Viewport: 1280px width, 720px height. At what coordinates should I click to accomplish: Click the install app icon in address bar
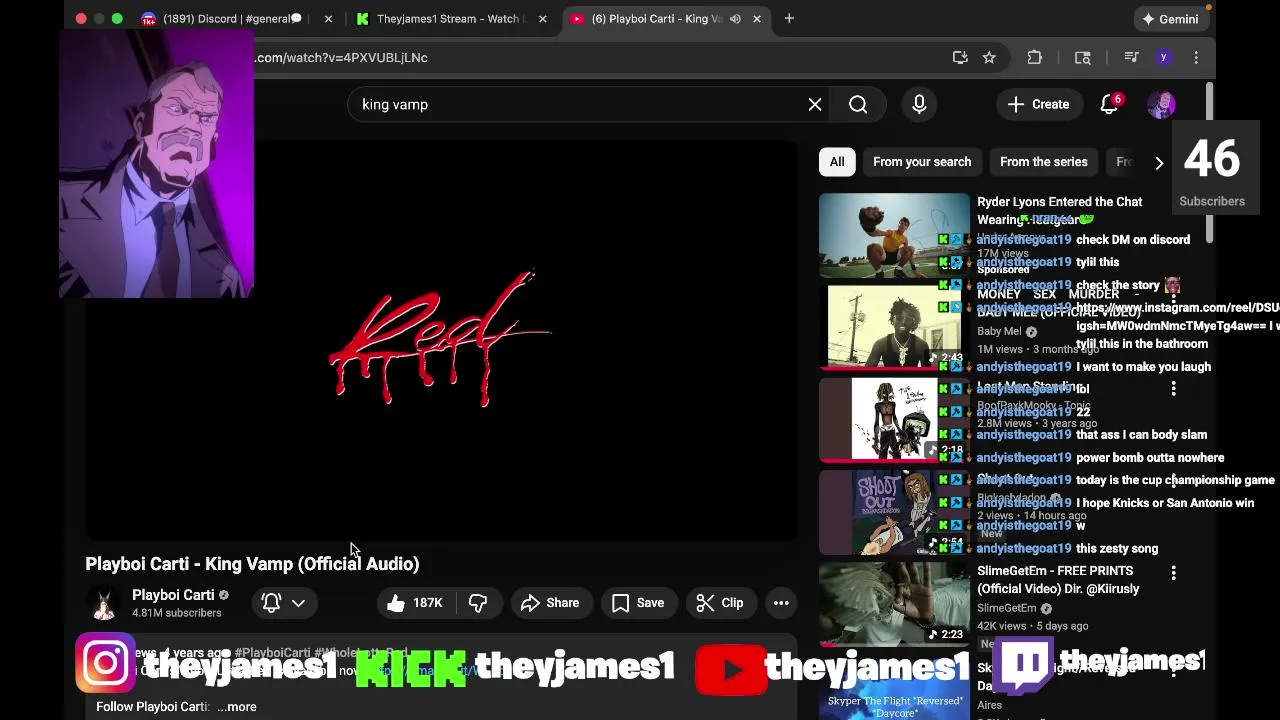[960, 57]
